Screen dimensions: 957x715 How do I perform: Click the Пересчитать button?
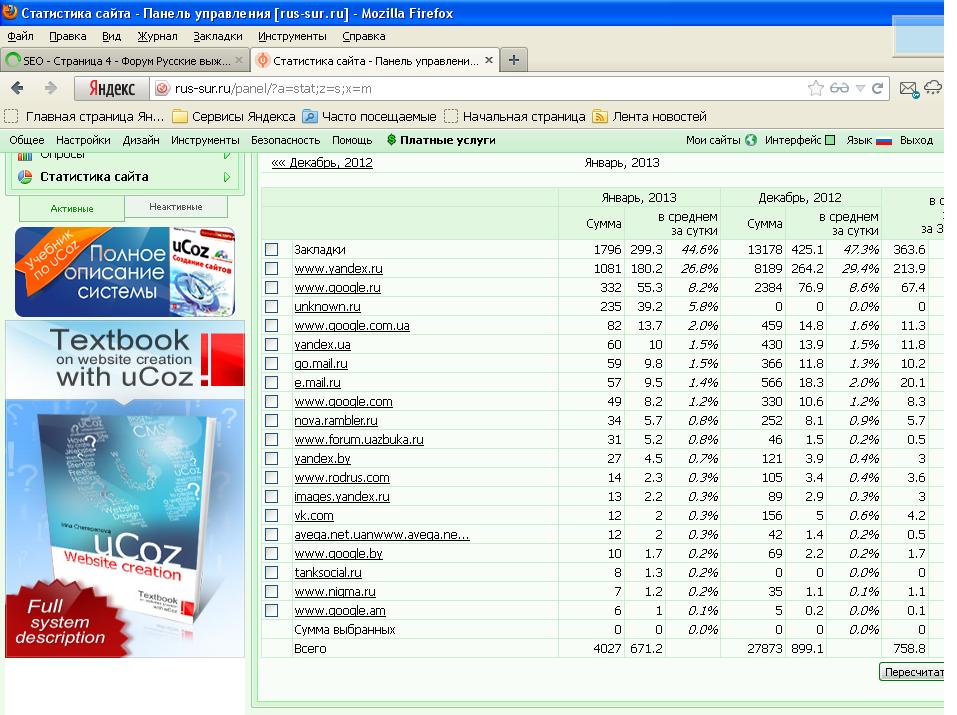point(912,672)
